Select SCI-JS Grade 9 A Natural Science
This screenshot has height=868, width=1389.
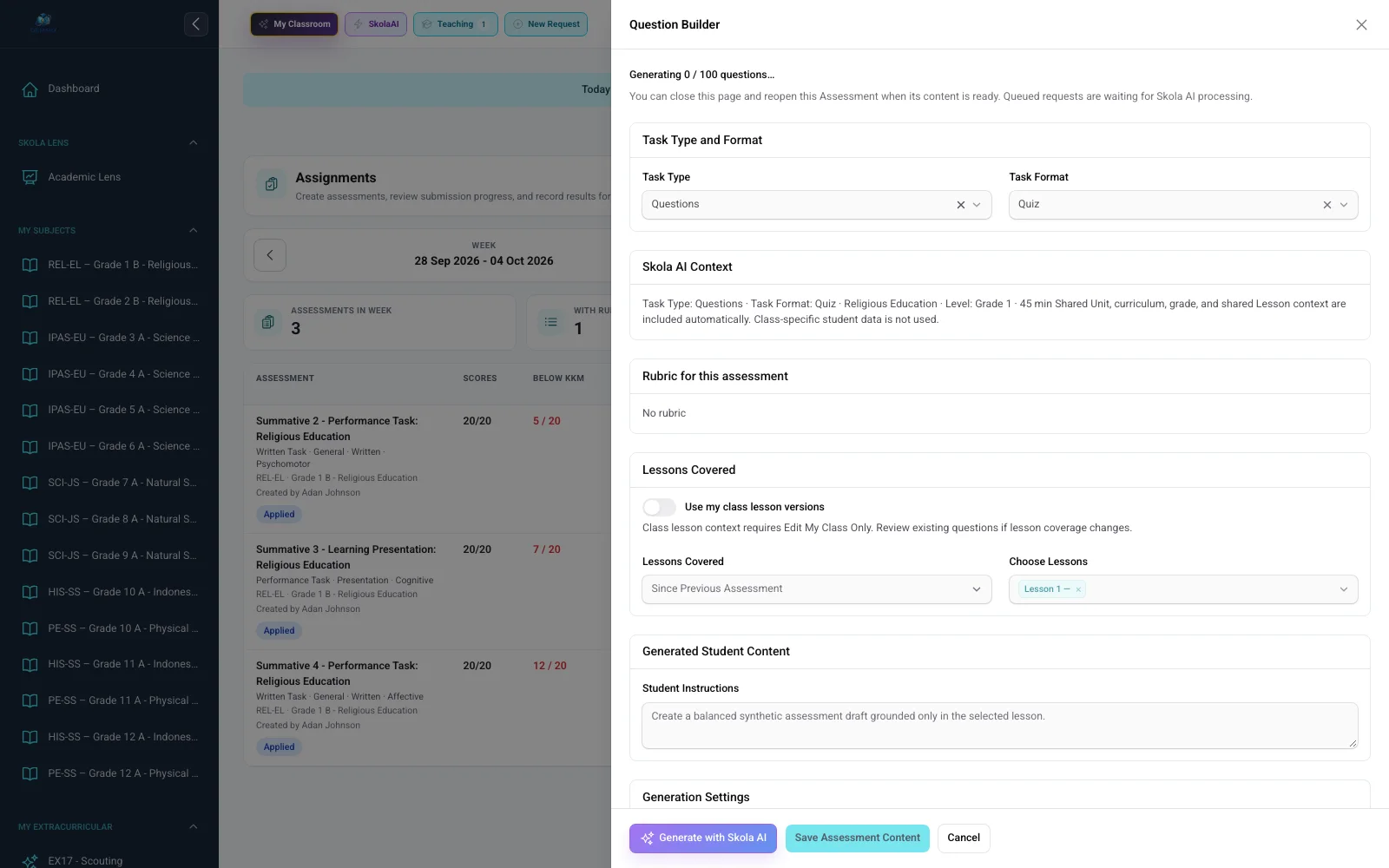coord(109,556)
